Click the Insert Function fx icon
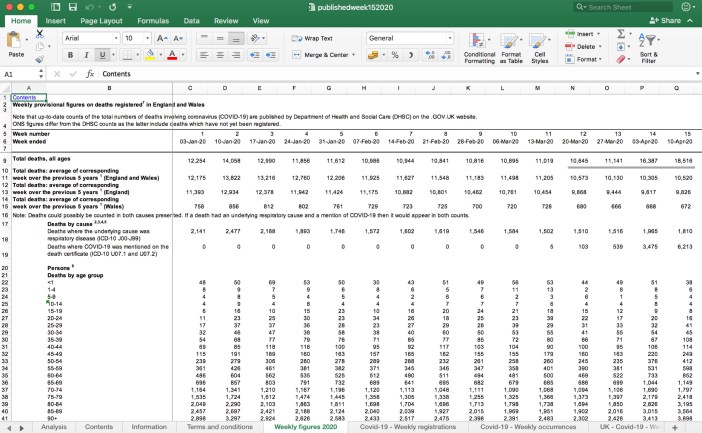Screen dimensions: 702x433 pos(89,74)
